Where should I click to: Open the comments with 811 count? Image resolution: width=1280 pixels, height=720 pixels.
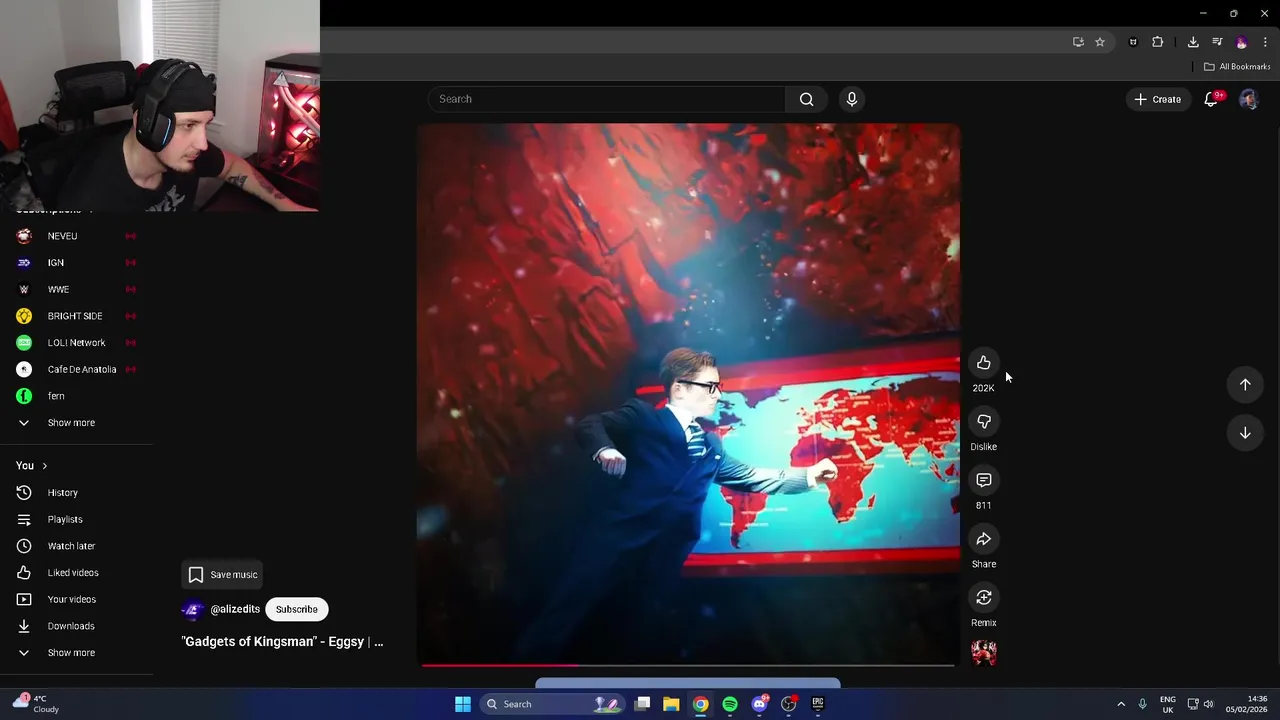click(x=984, y=480)
